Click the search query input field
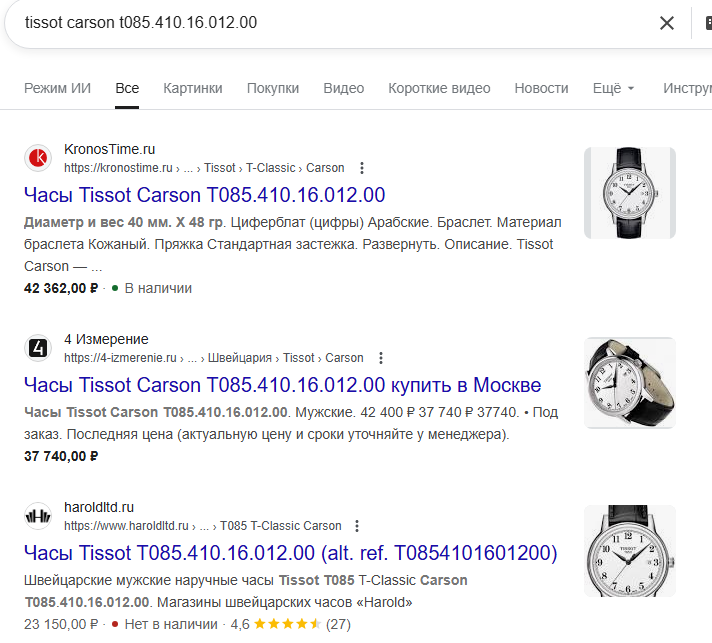The width and height of the screenshot is (712, 643). (x=330, y=22)
